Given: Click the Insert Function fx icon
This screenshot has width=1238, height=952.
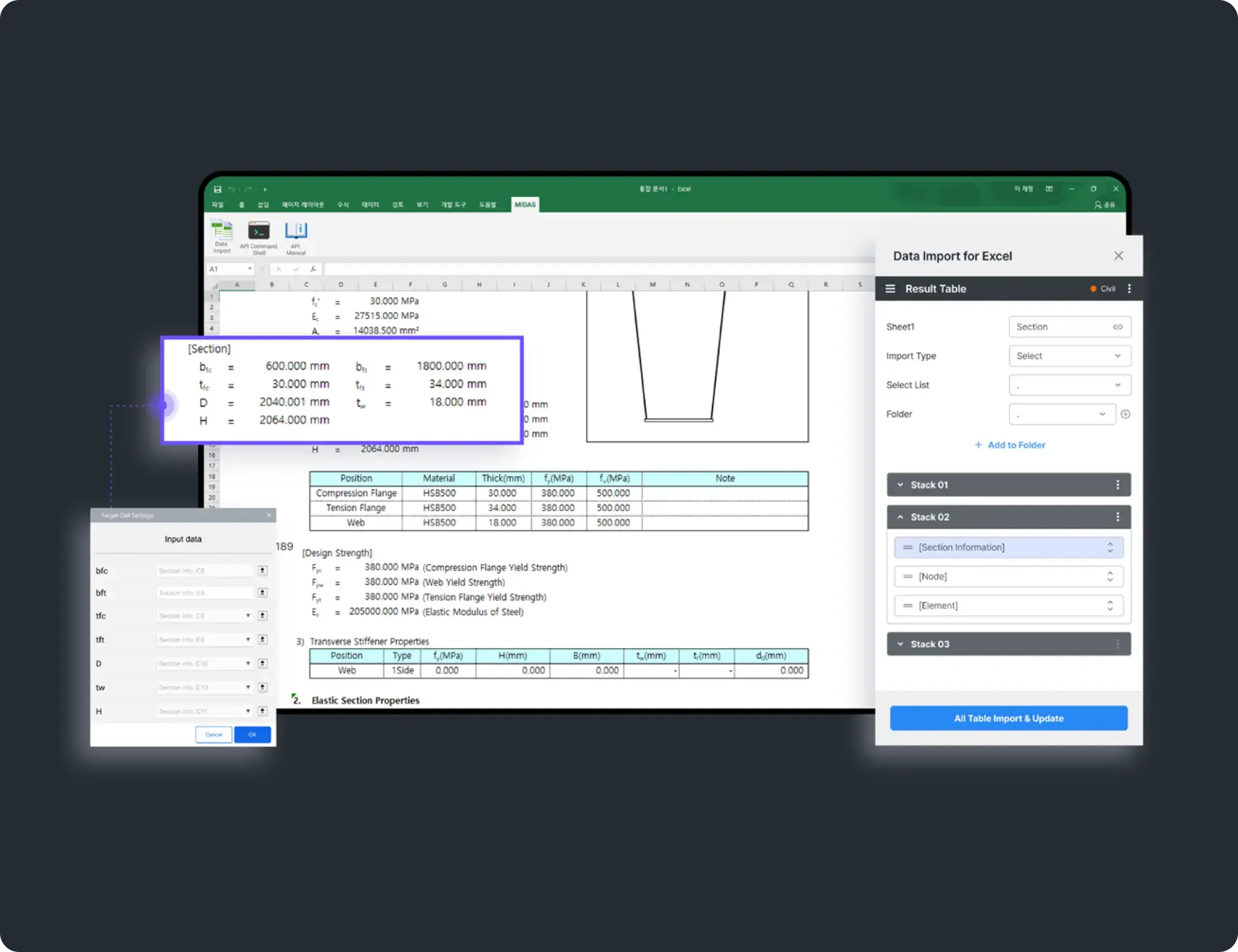Looking at the screenshot, I should coord(312,268).
